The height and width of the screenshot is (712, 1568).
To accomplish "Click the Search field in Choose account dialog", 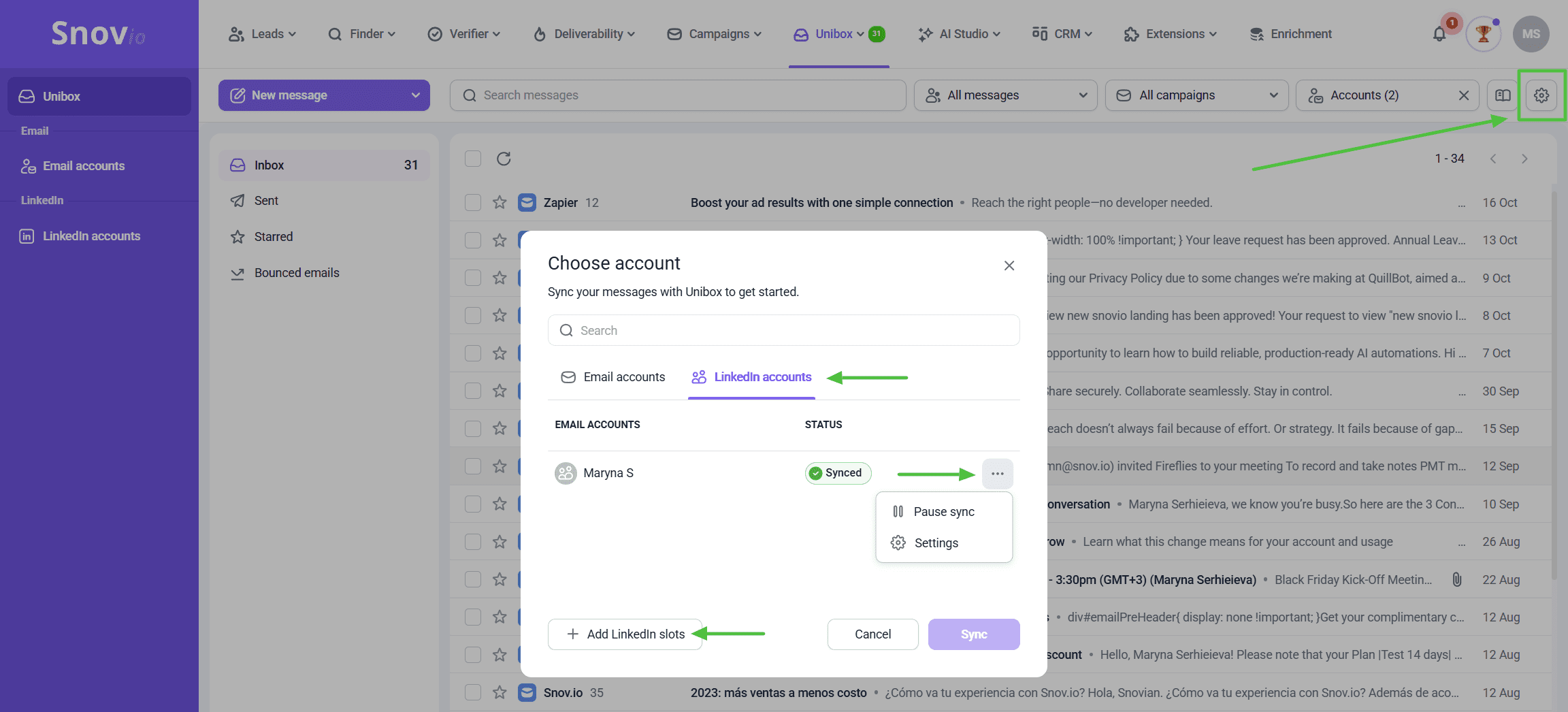I will [x=783, y=330].
